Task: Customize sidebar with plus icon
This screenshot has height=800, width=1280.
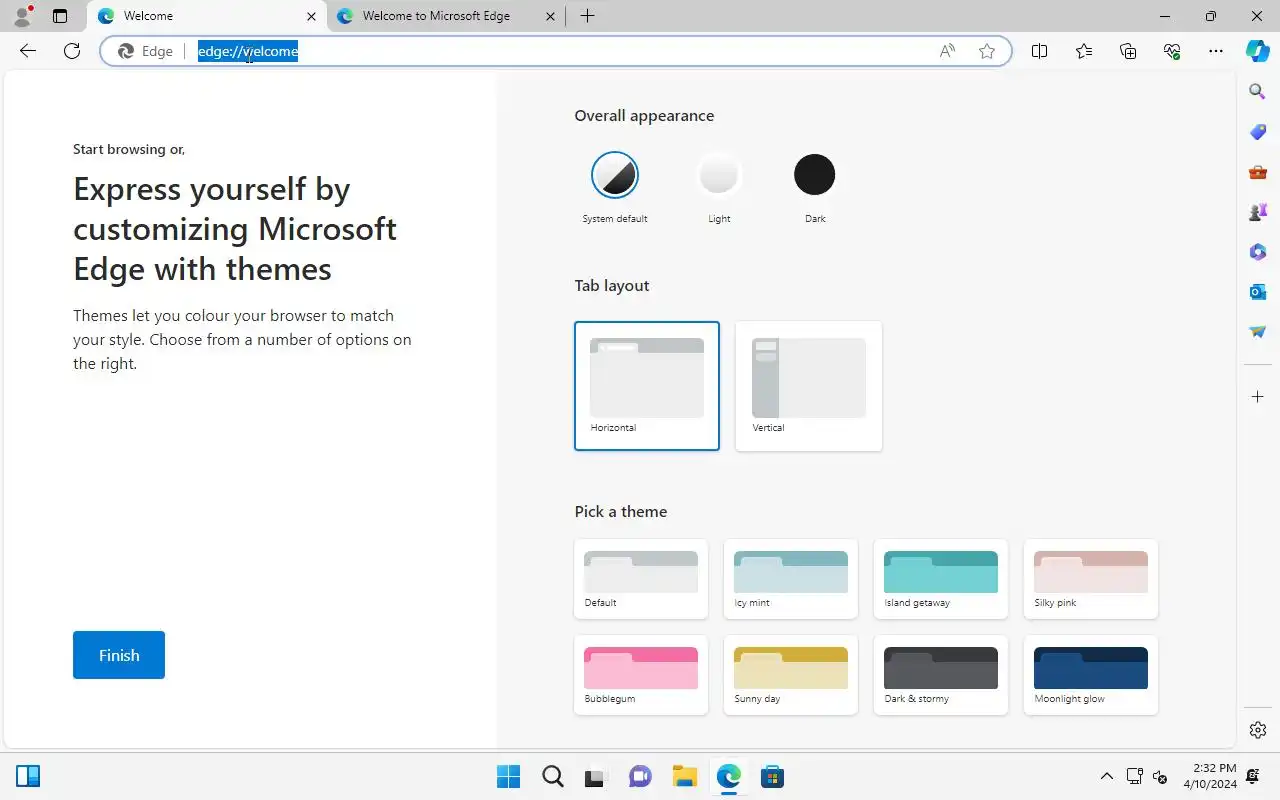Action: pos(1258,397)
